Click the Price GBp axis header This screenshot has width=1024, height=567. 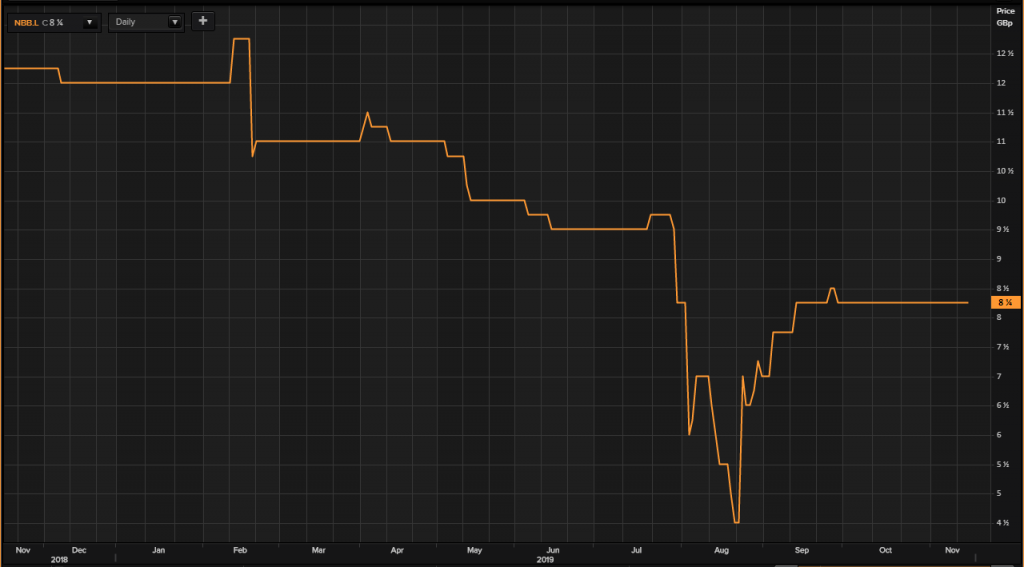tap(1004, 17)
